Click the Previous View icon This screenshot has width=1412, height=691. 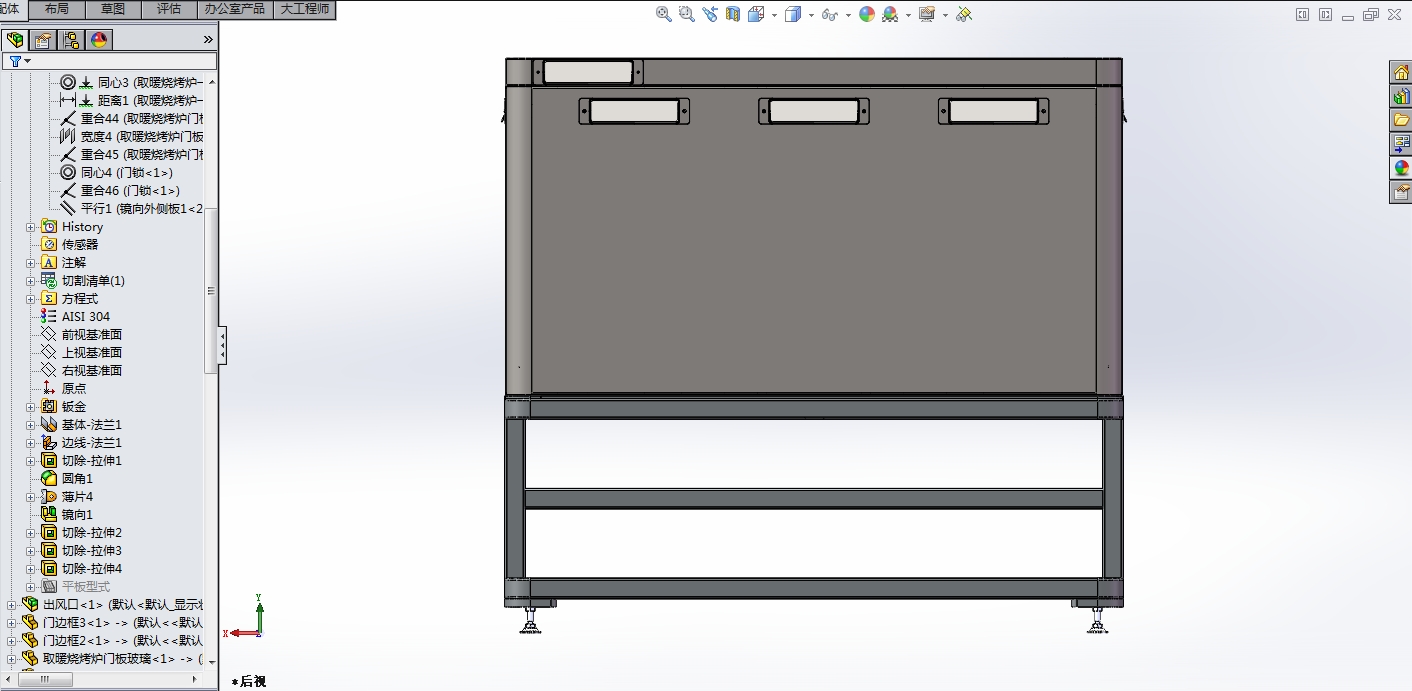point(710,14)
